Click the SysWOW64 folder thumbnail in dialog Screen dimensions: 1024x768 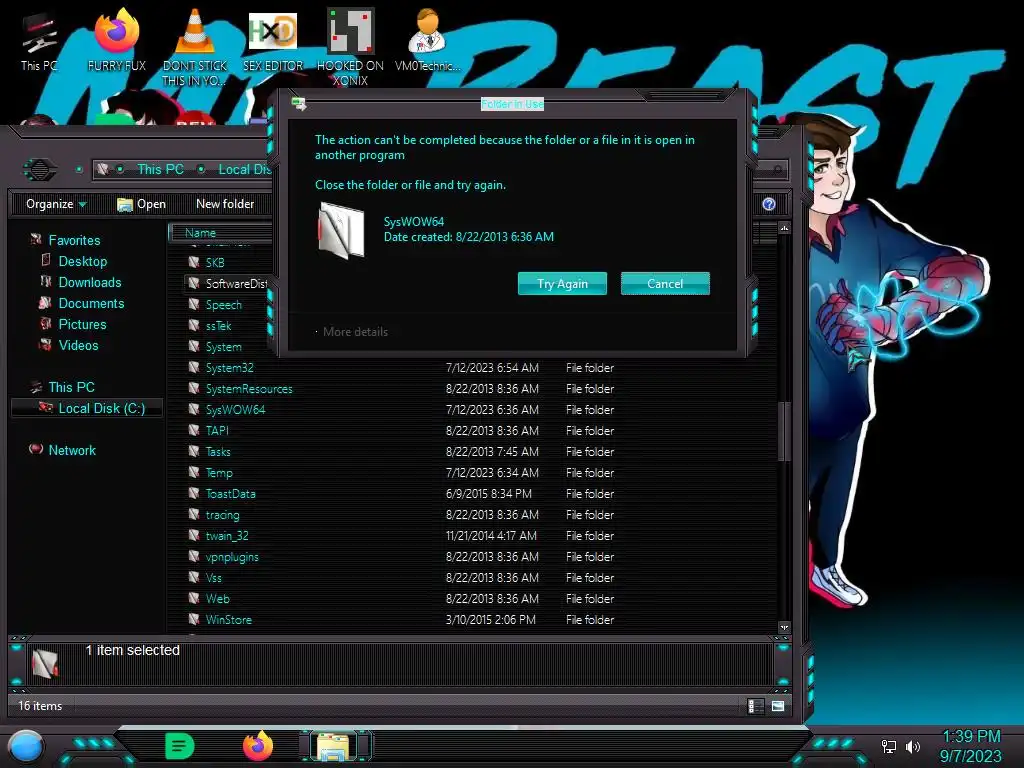[341, 230]
